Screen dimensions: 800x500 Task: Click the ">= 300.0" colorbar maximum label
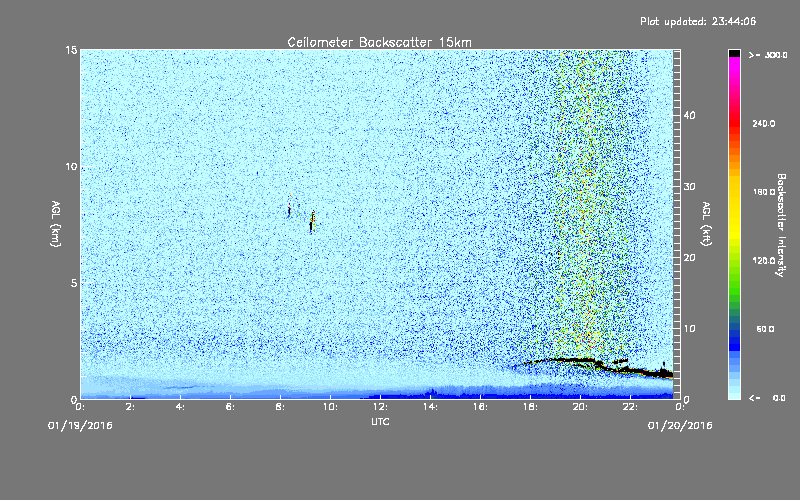(x=768, y=55)
